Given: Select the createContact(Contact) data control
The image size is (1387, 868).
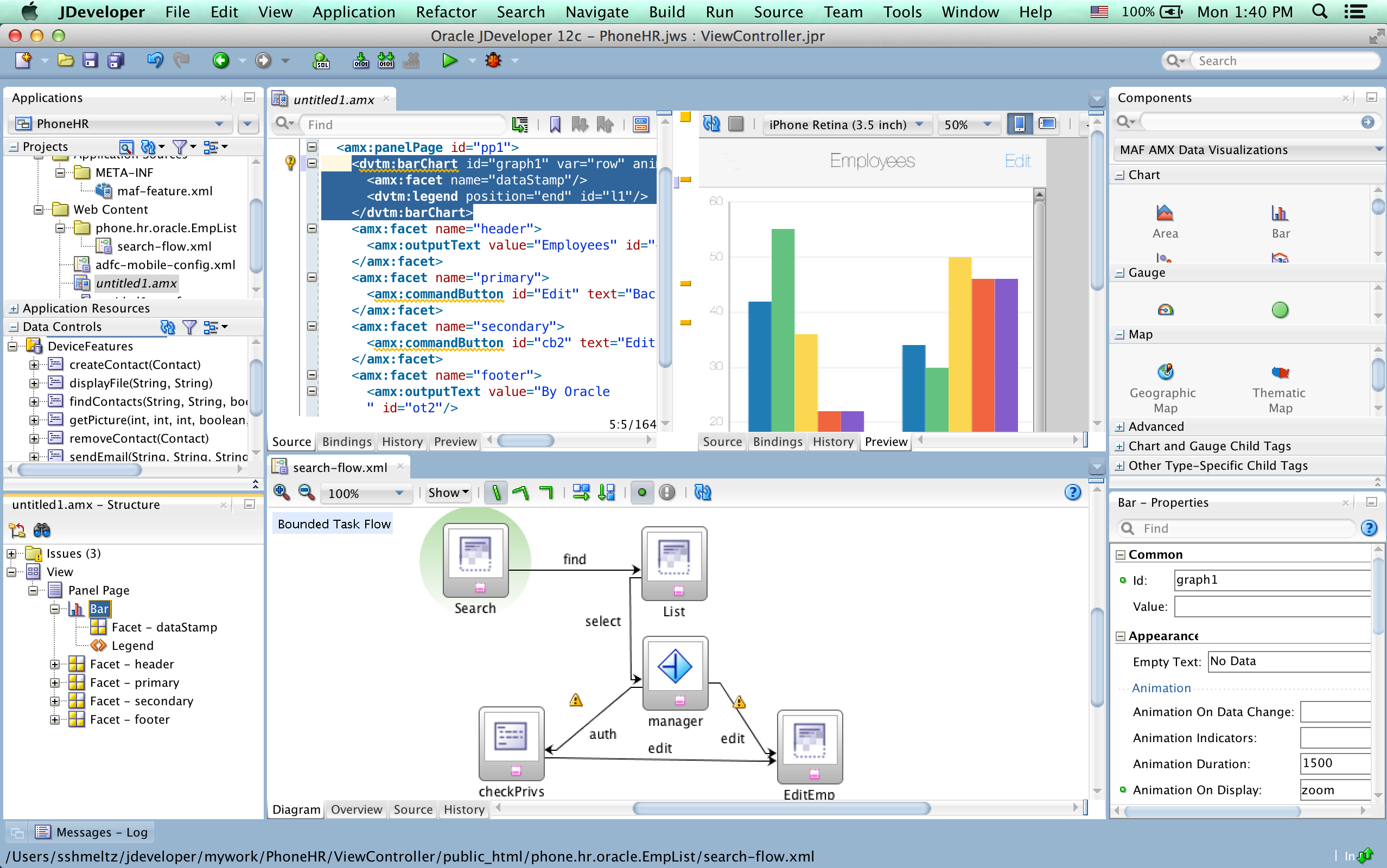Looking at the screenshot, I should (x=135, y=365).
